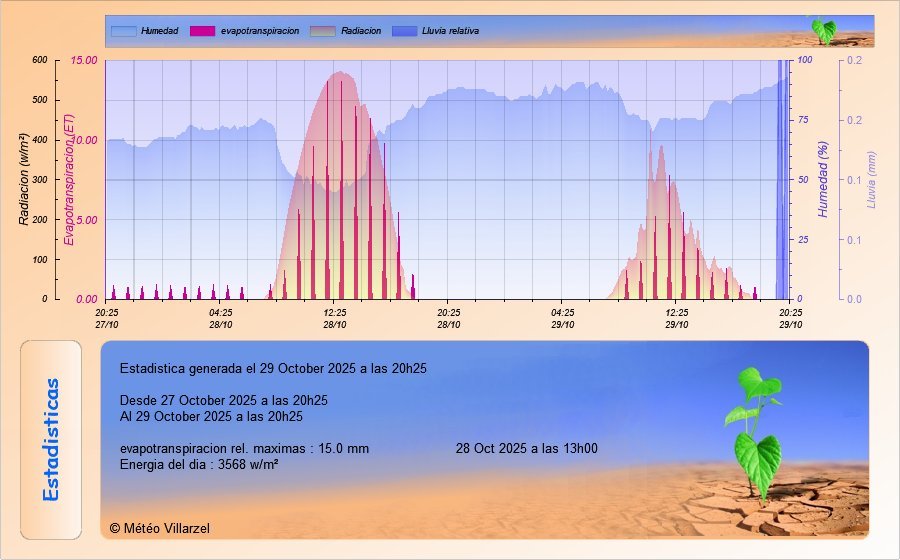The image size is (900, 560).
Task: Click the Lluvia (mm) axis title
Action: coord(871,180)
